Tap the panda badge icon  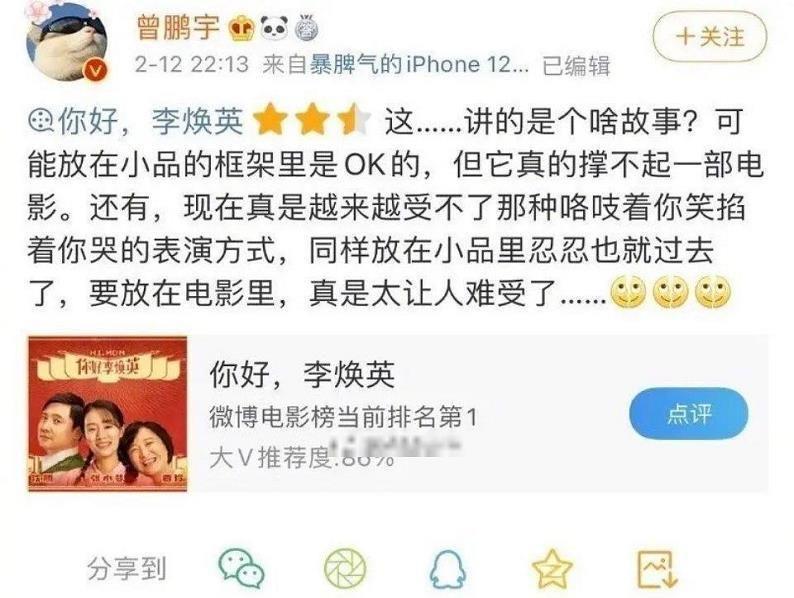[x=274, y=27]
